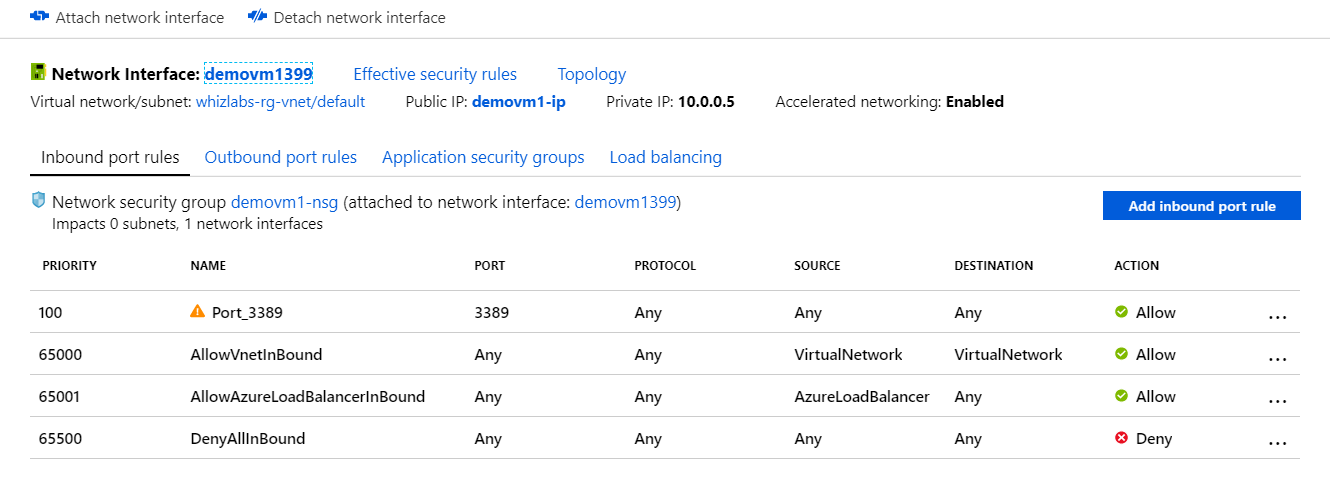Open demovm1399 link in the NSG description
Viewport: 1330px width, 481px height.
tap(626, 202)
